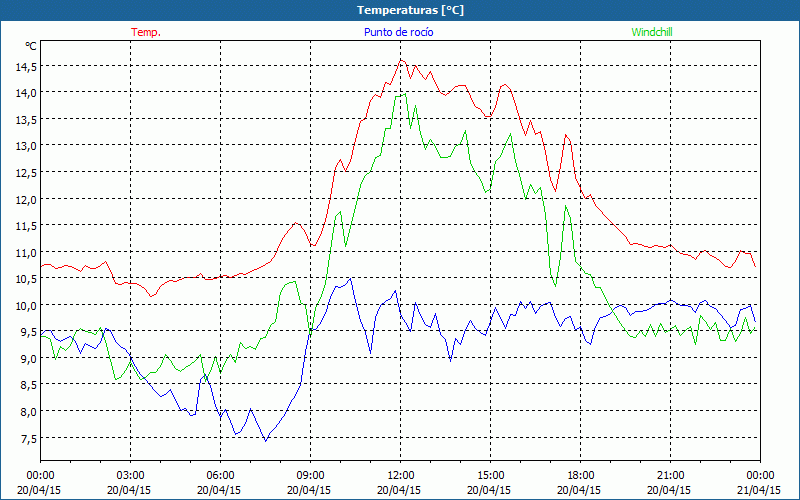The image size is (800, 500).
Task: Click the 21/04/15 date label
Action: tap(759, 490)
